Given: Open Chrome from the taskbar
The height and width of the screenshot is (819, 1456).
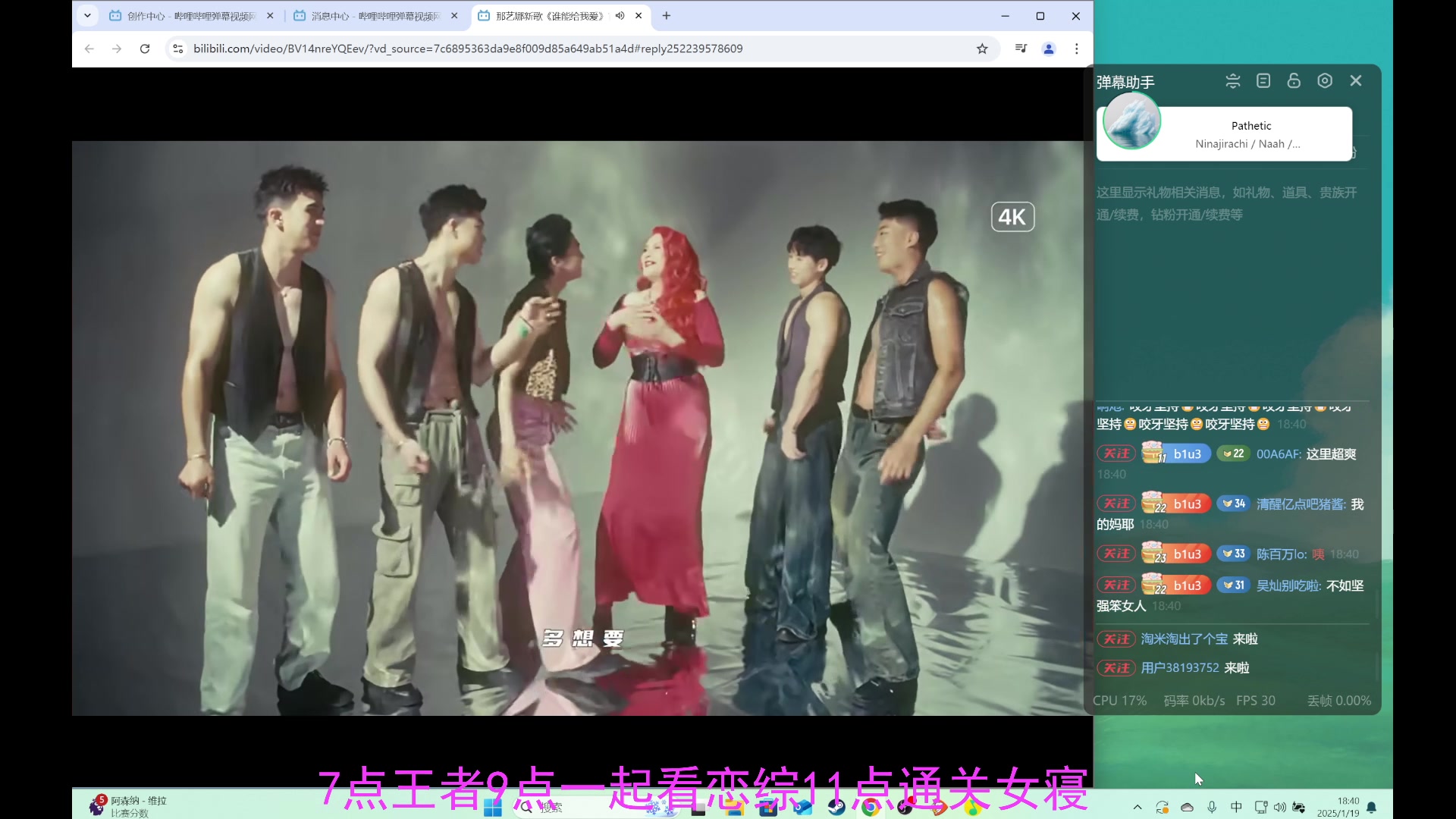Looking at the screenshot, I should tap(871, 808).
